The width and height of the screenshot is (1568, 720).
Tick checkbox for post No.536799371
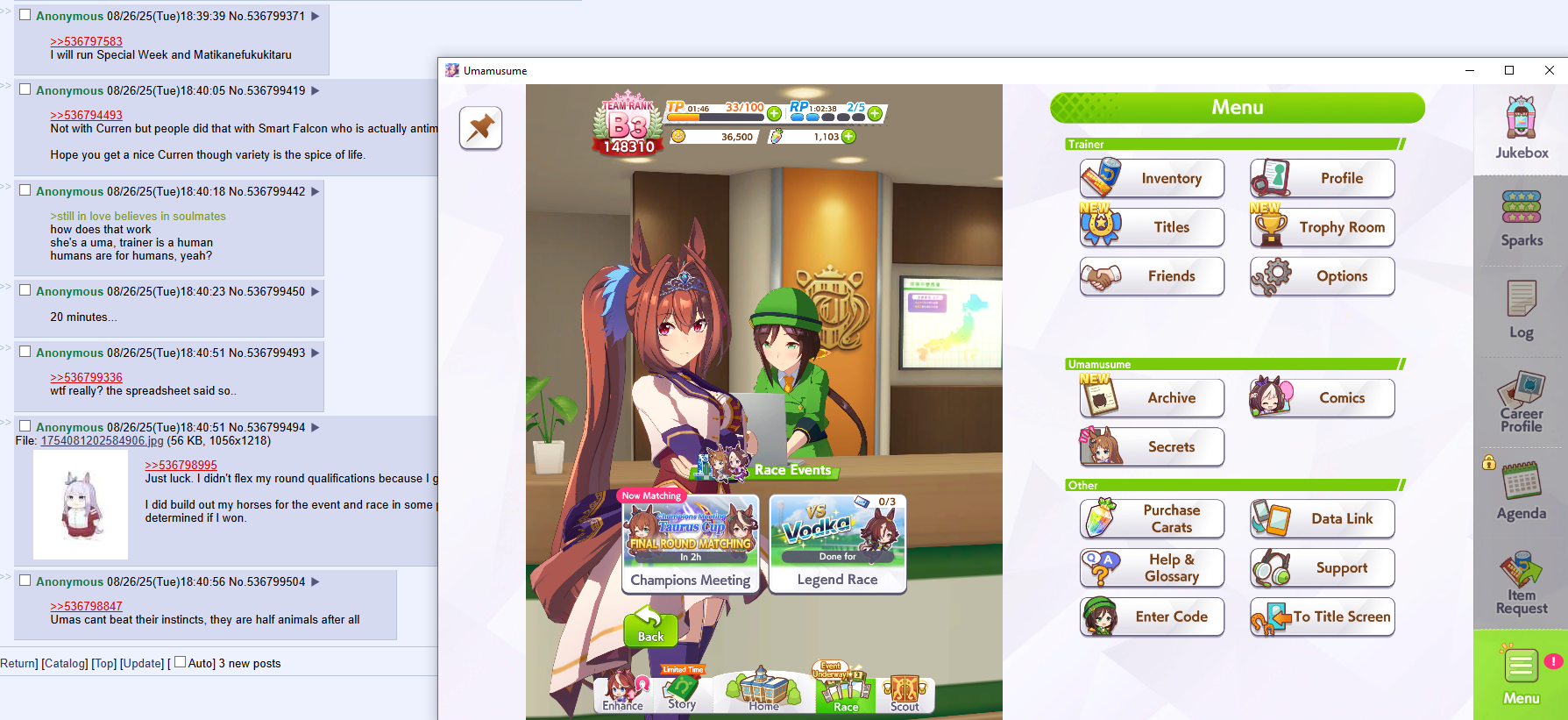tap(25, 15)
